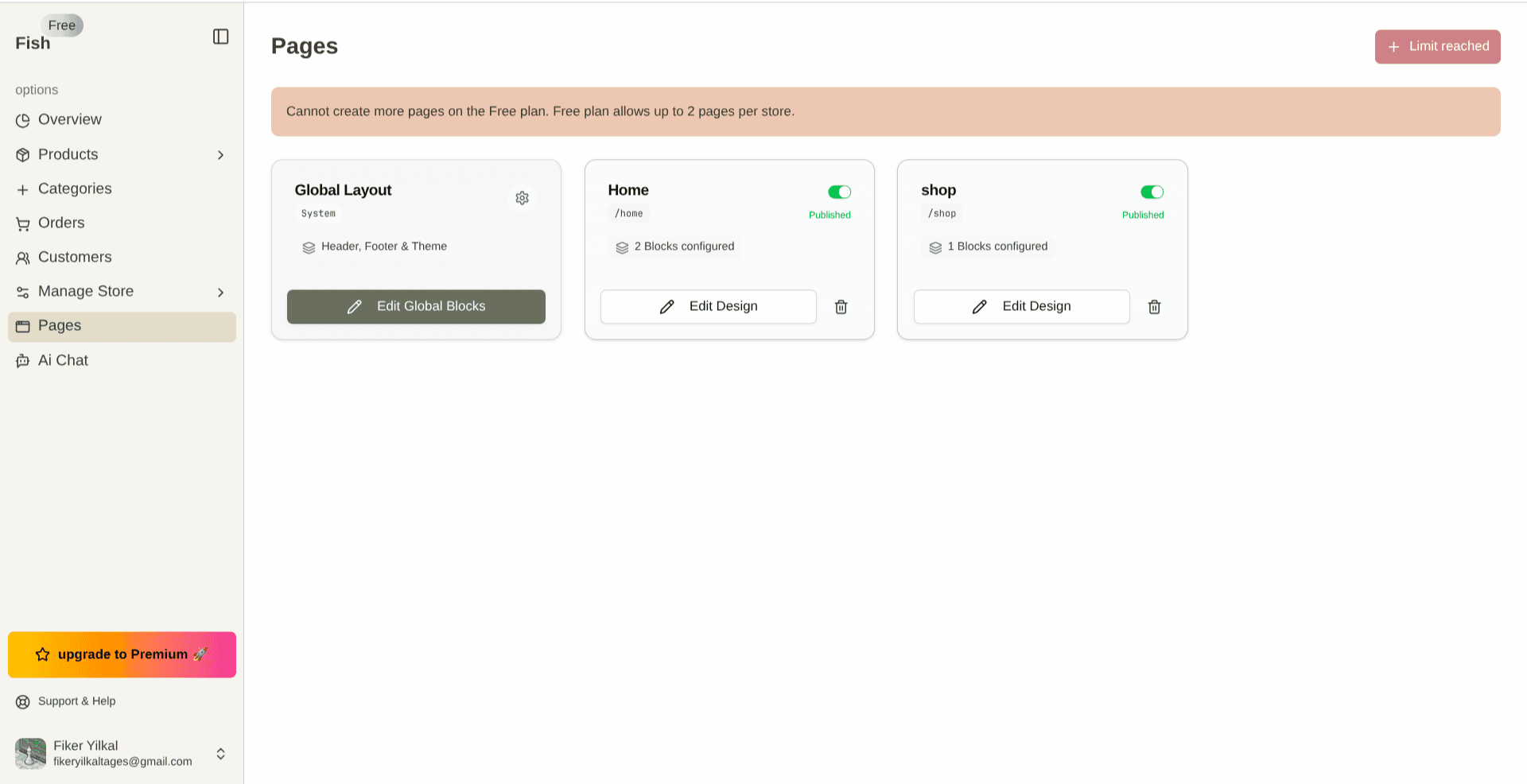The width and height of the screenshot is (1527, 784).
Task: Select the Orders cart icon
Action: point(22,223)
